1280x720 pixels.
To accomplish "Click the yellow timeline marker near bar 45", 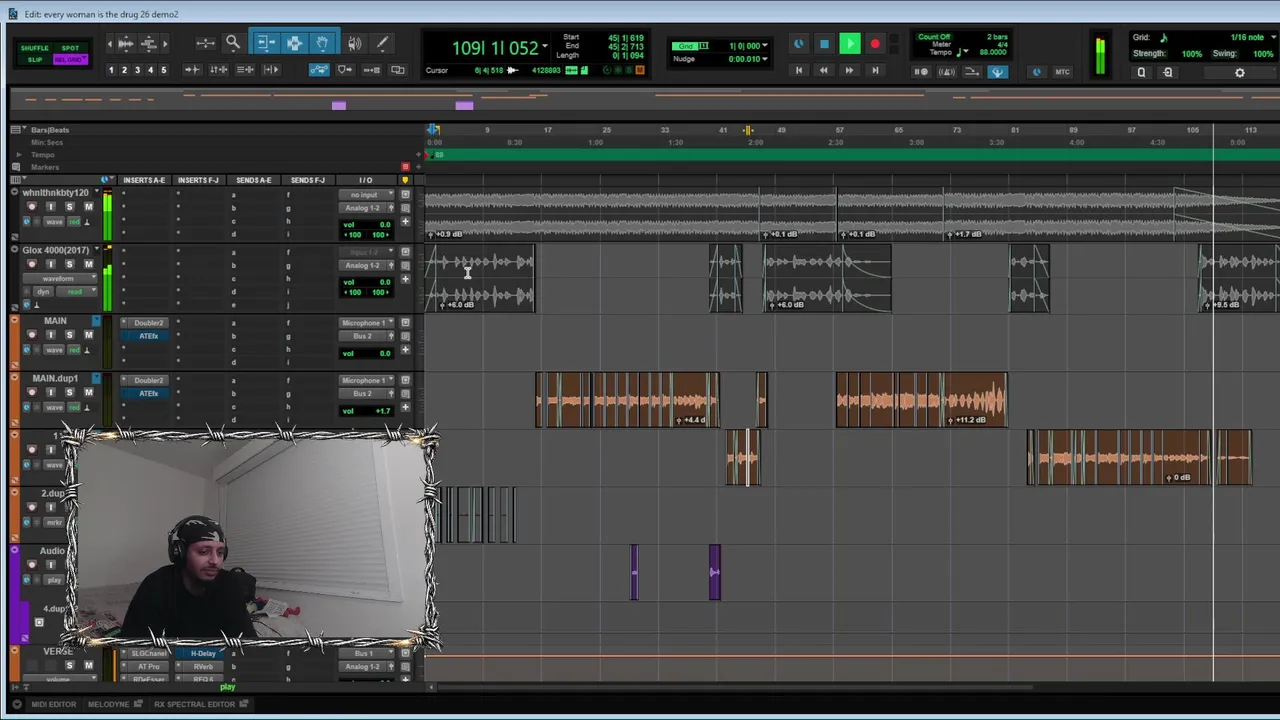I will (x=747, y=130).
